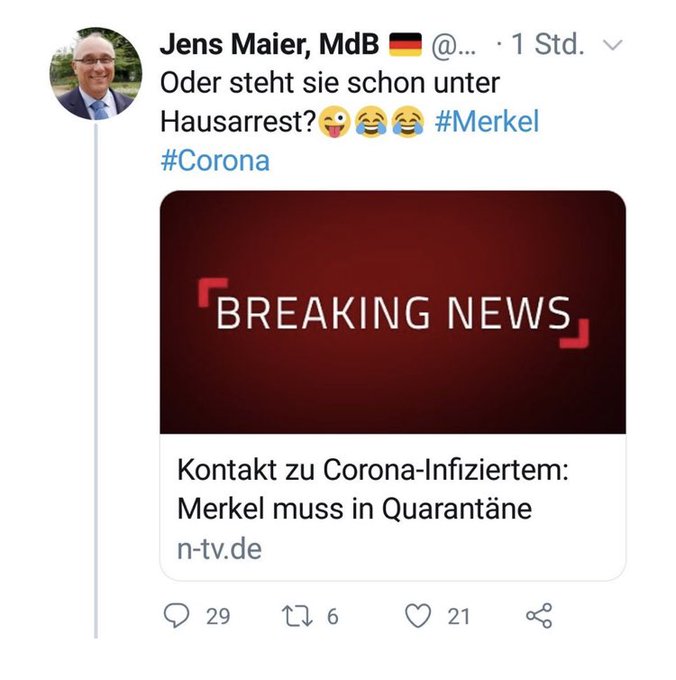
Task: Reply using the speech bubble icon
Action: pos(176,615)
